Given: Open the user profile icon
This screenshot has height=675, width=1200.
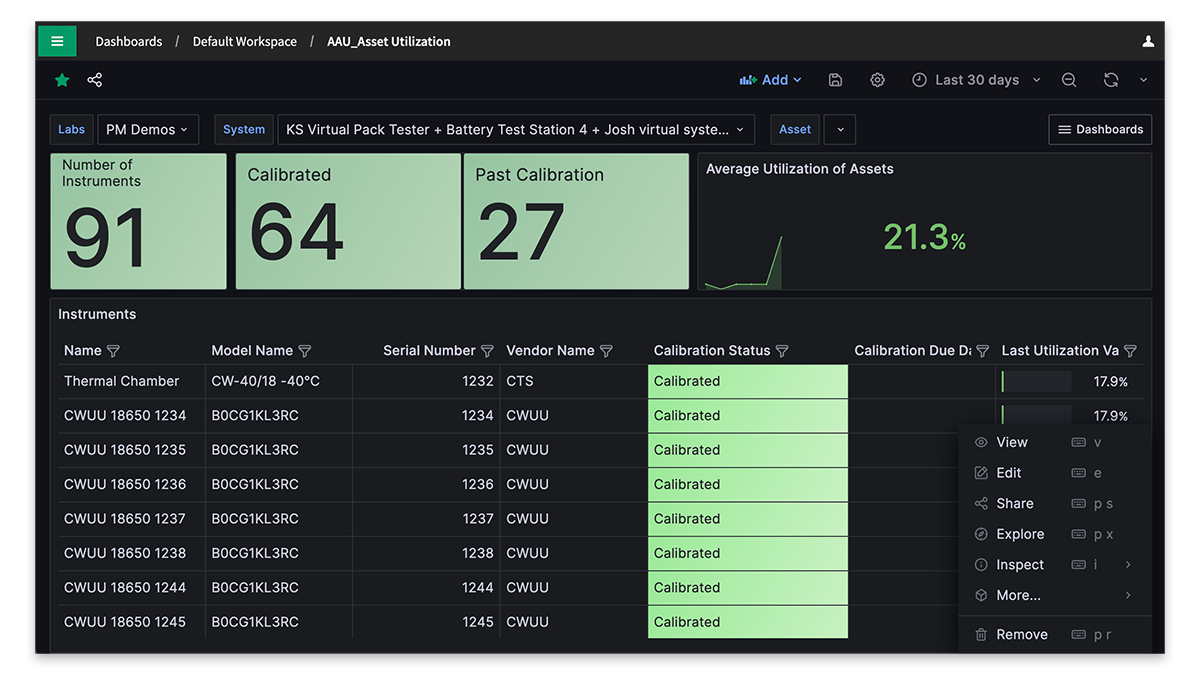Looking at the screenshot, I should click(x=1148, y=41).
